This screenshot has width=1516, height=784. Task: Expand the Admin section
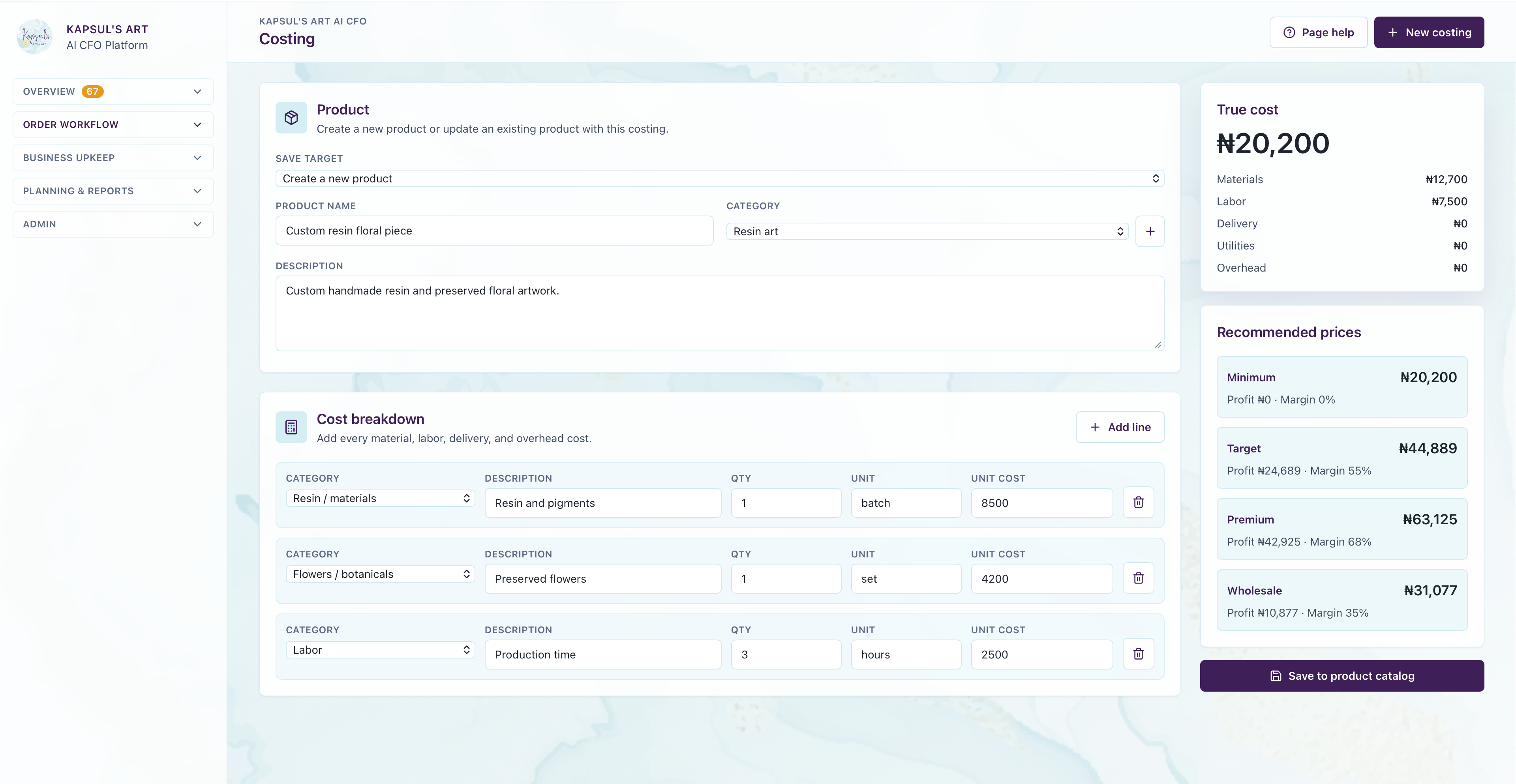[x=113, y=224]
